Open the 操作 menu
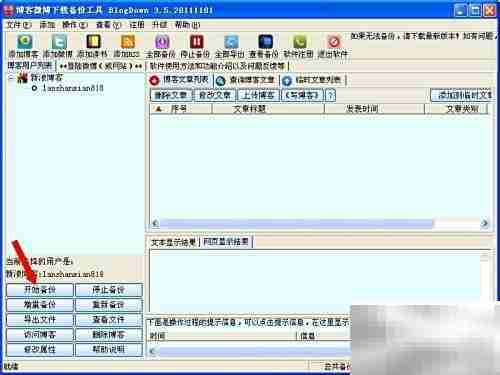The image size is (500, 375). (75, 25)
